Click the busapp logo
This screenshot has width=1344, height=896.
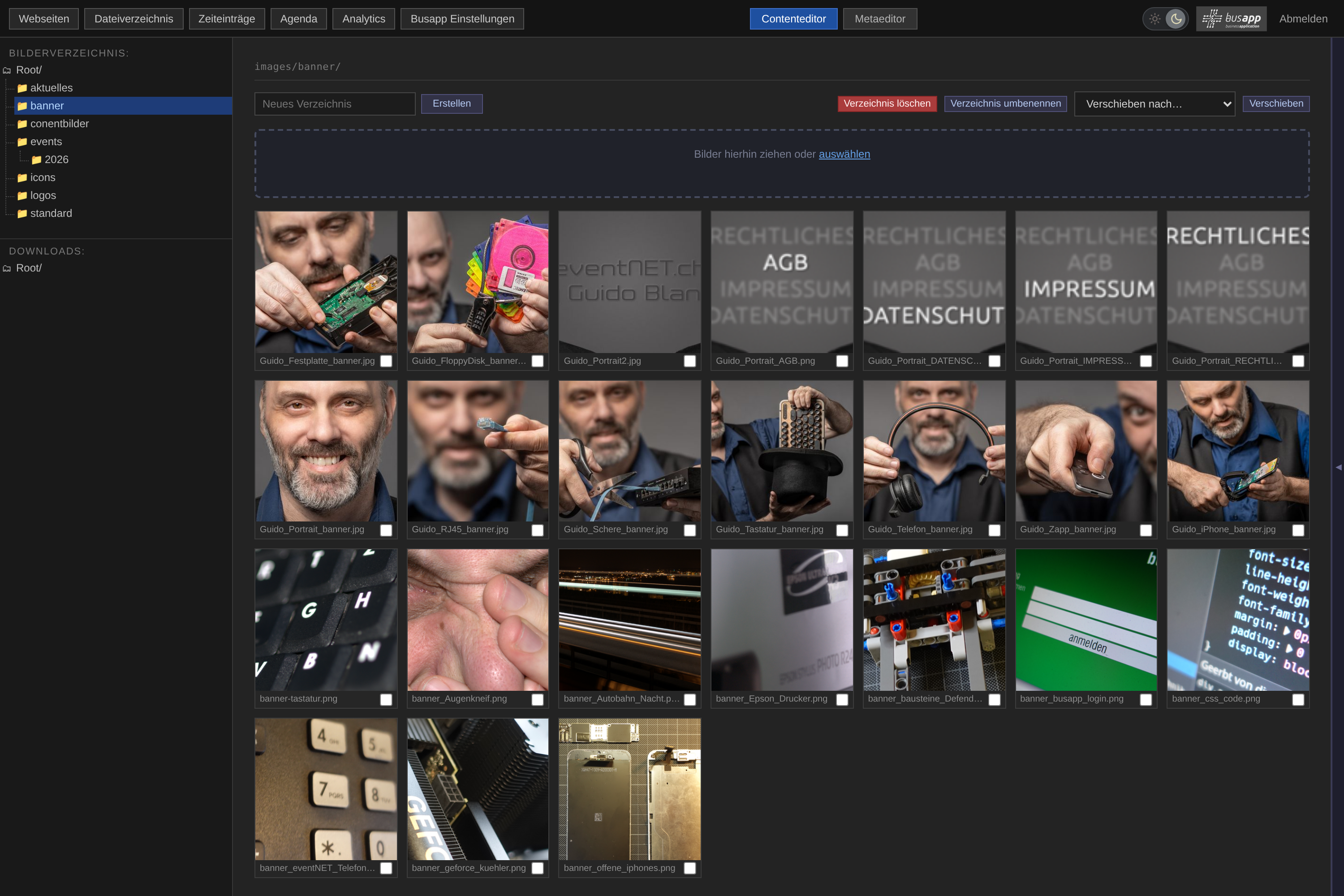pos(1231,19)
